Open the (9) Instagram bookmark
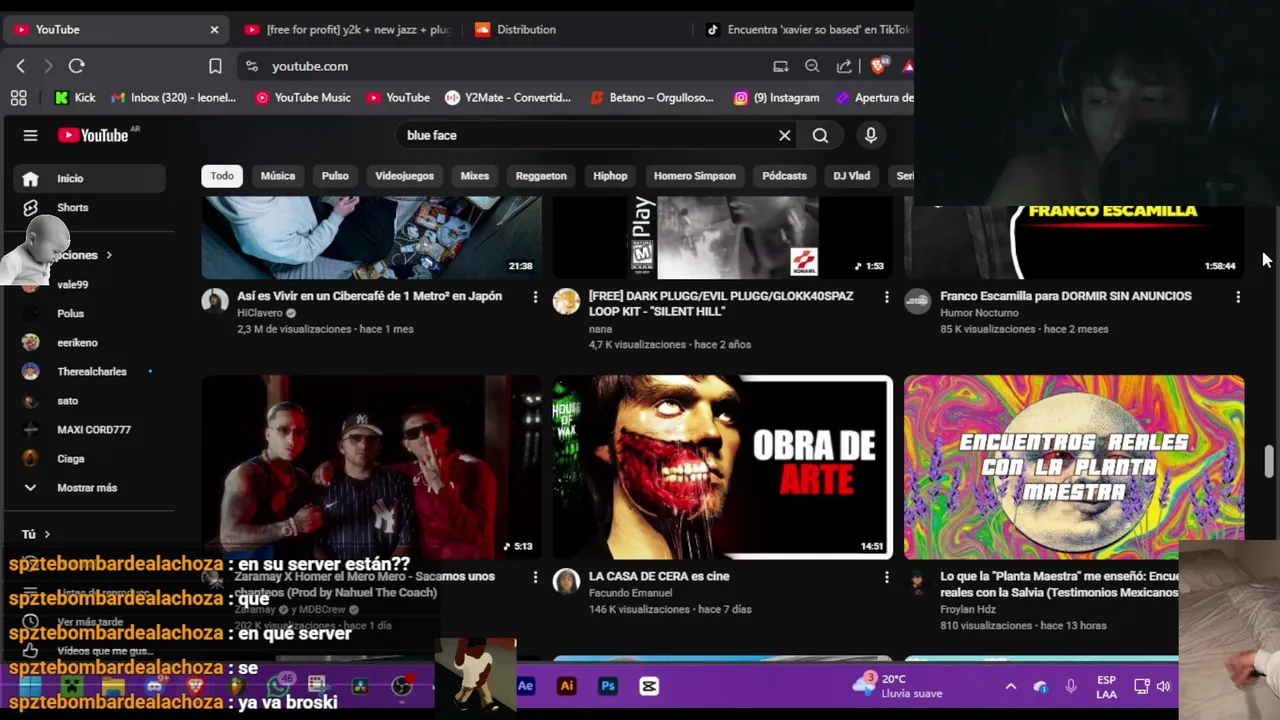Screen dimensions: 1280x720 (x=777, y=97)
